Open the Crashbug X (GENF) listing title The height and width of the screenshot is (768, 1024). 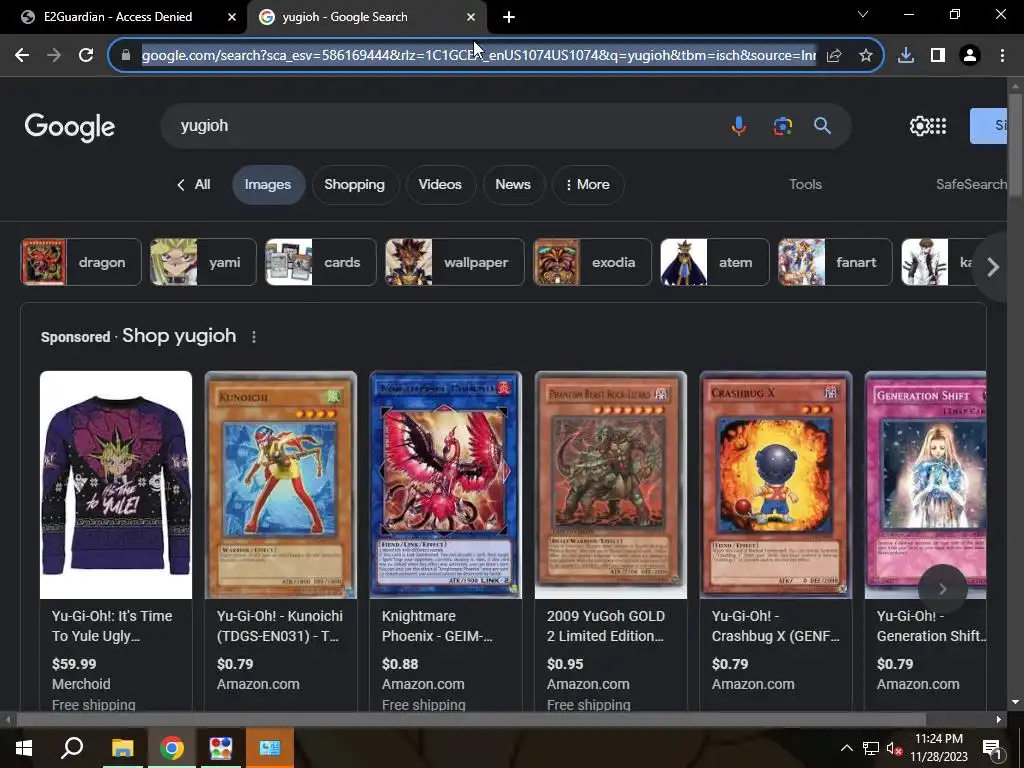click(x=776, y=626)
